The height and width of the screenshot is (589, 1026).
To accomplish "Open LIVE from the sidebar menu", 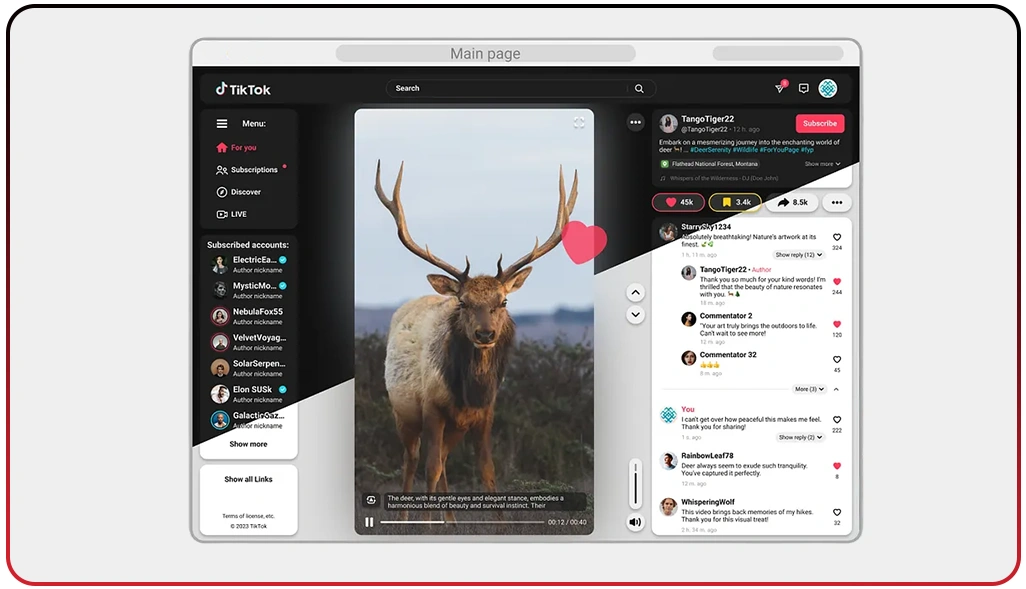I will pyautogui.click(x=238, y=214).
